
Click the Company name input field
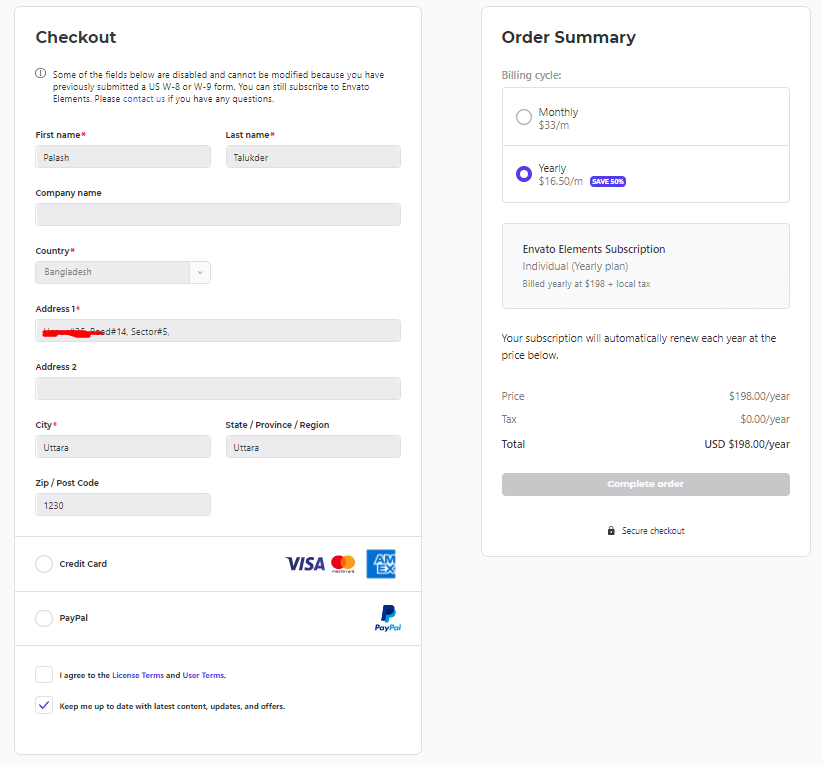[218, 214]
